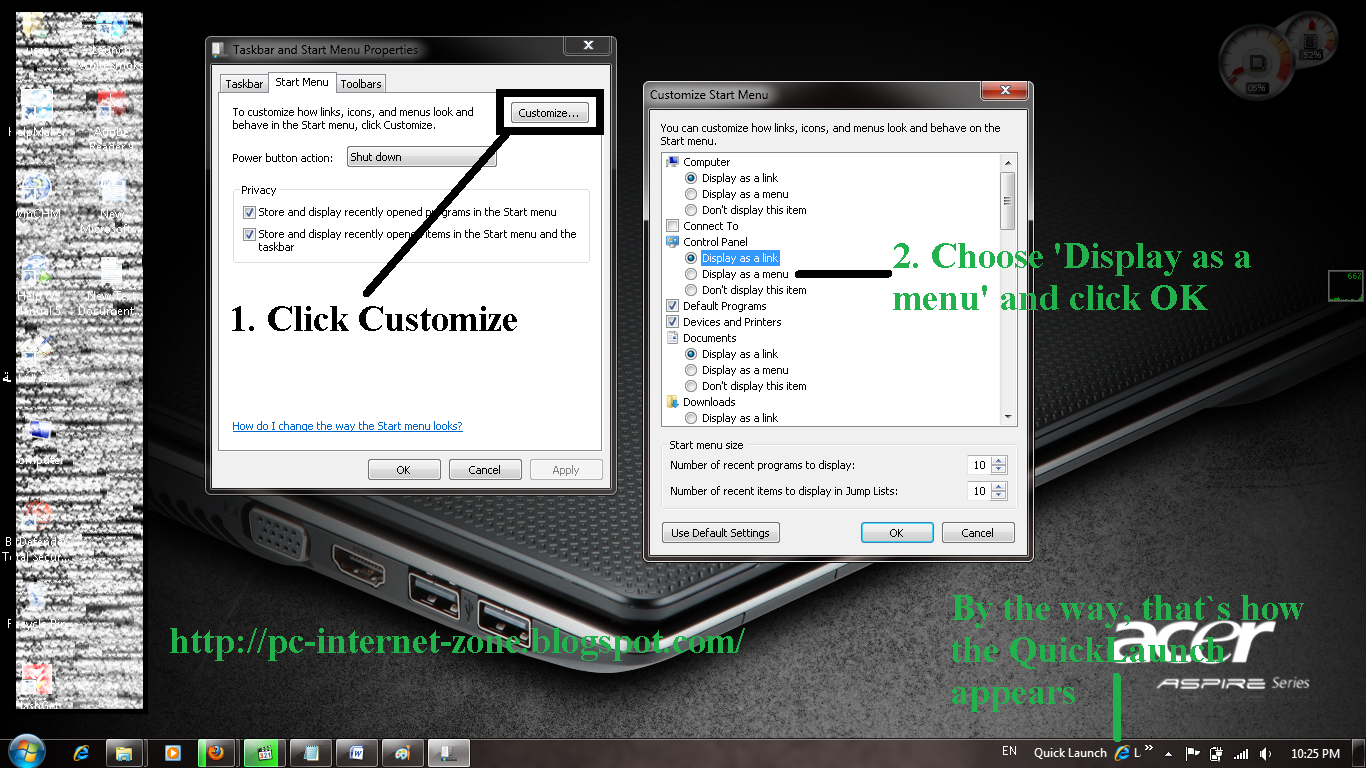Expand hidden icons in the notification area
The image size is (1366, 768).
(x=1167, y=752)
